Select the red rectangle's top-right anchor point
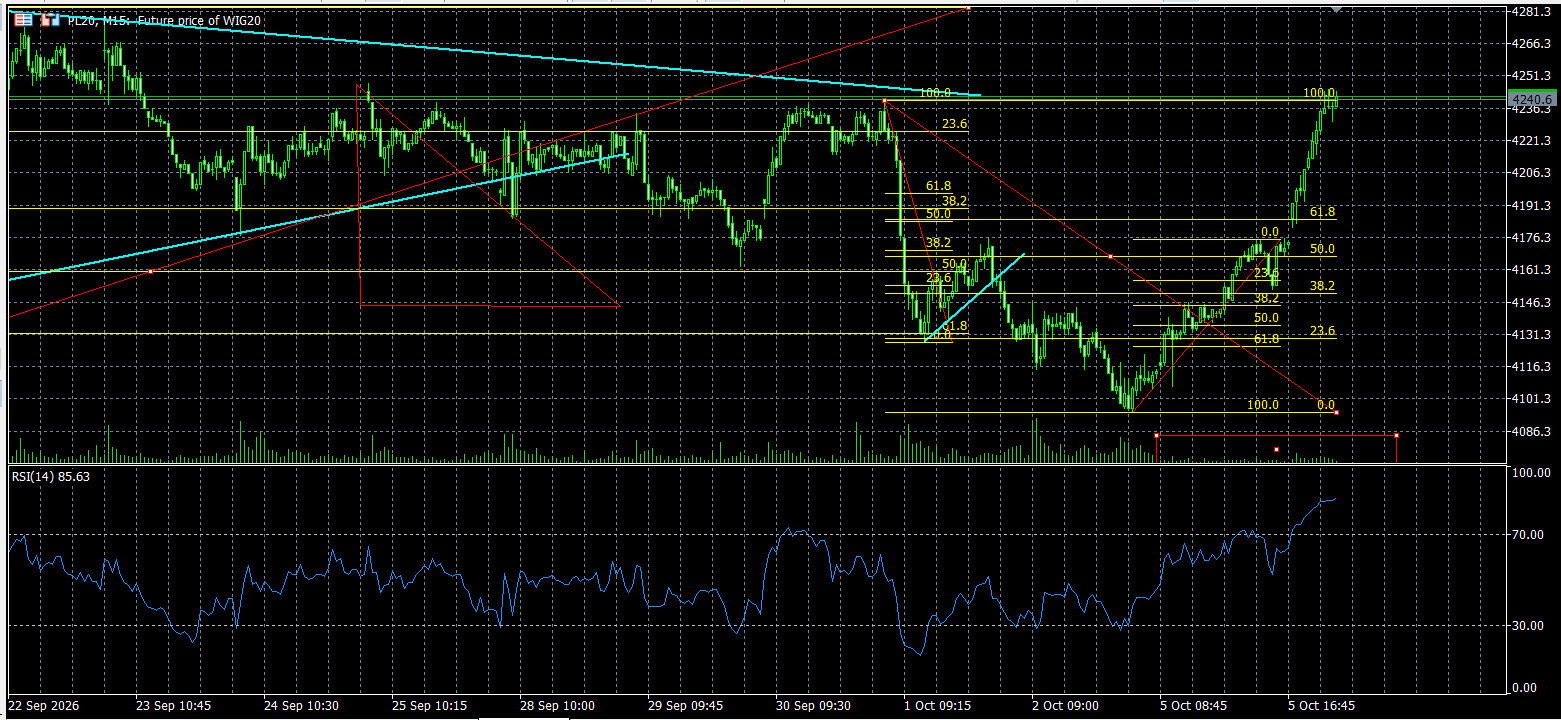Screen dimensions: 1561x720 (1397, 435)
